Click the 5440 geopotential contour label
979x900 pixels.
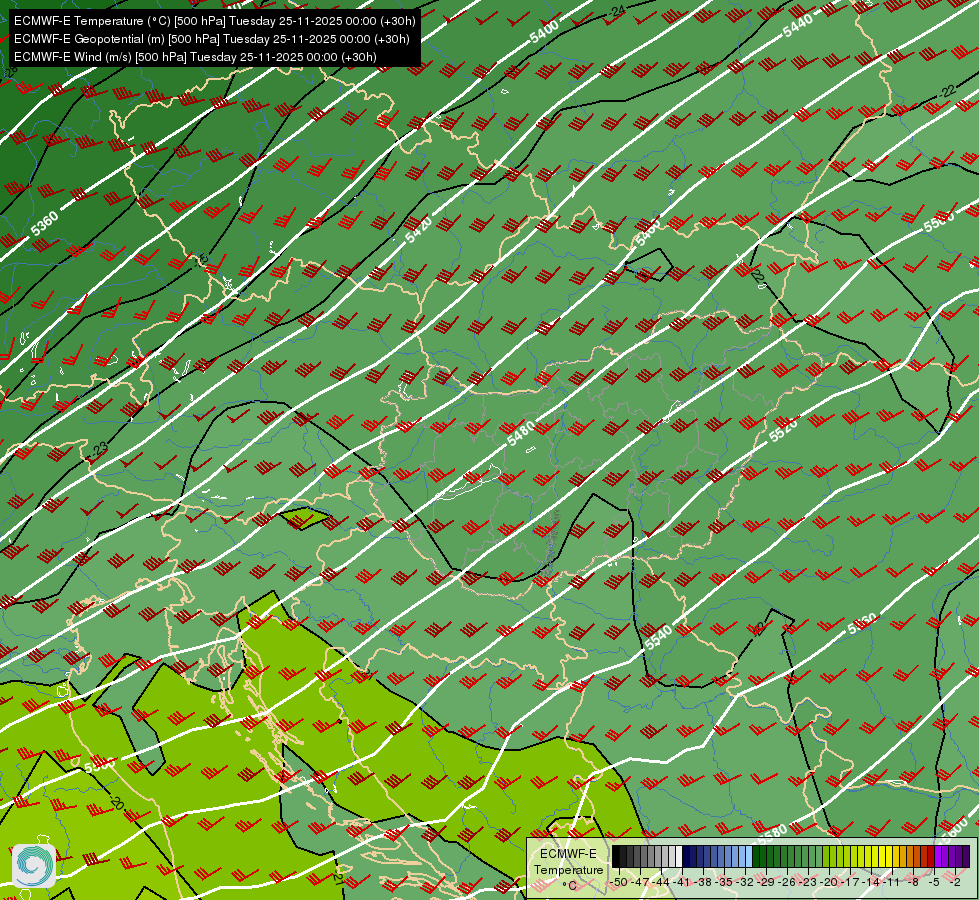797,26
